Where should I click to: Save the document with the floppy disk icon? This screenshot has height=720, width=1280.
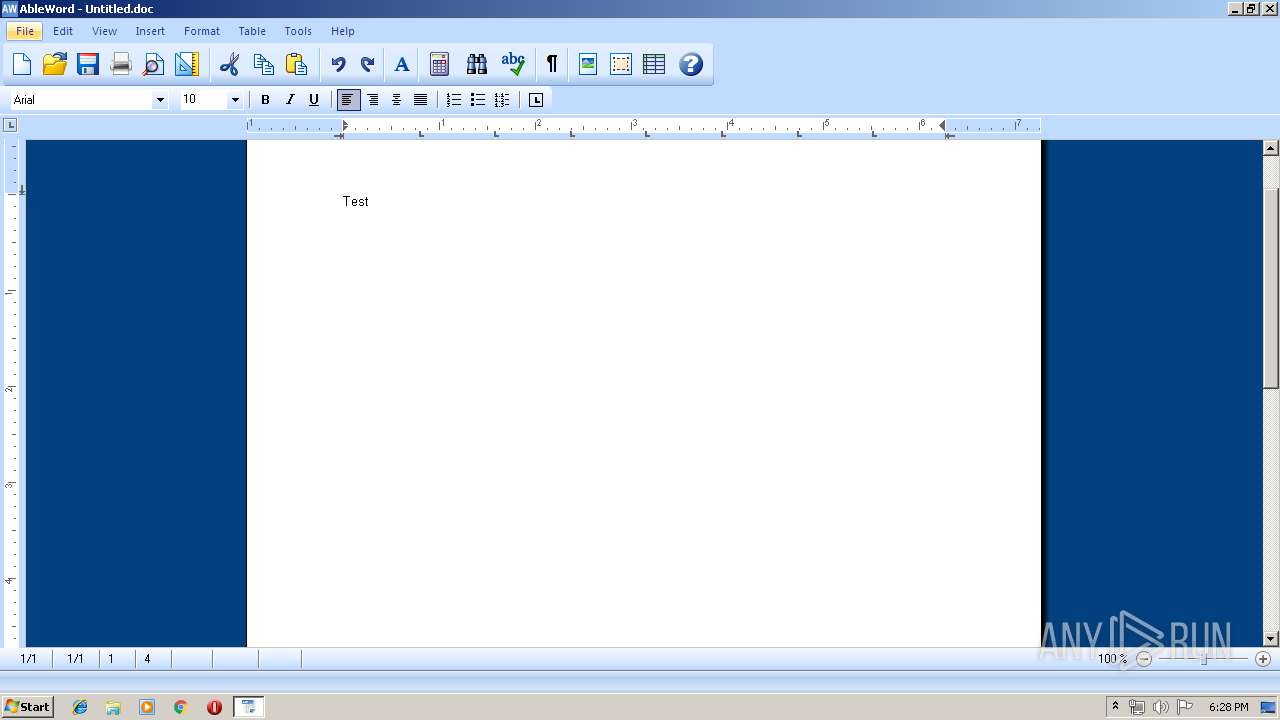(x=88, y=65)
